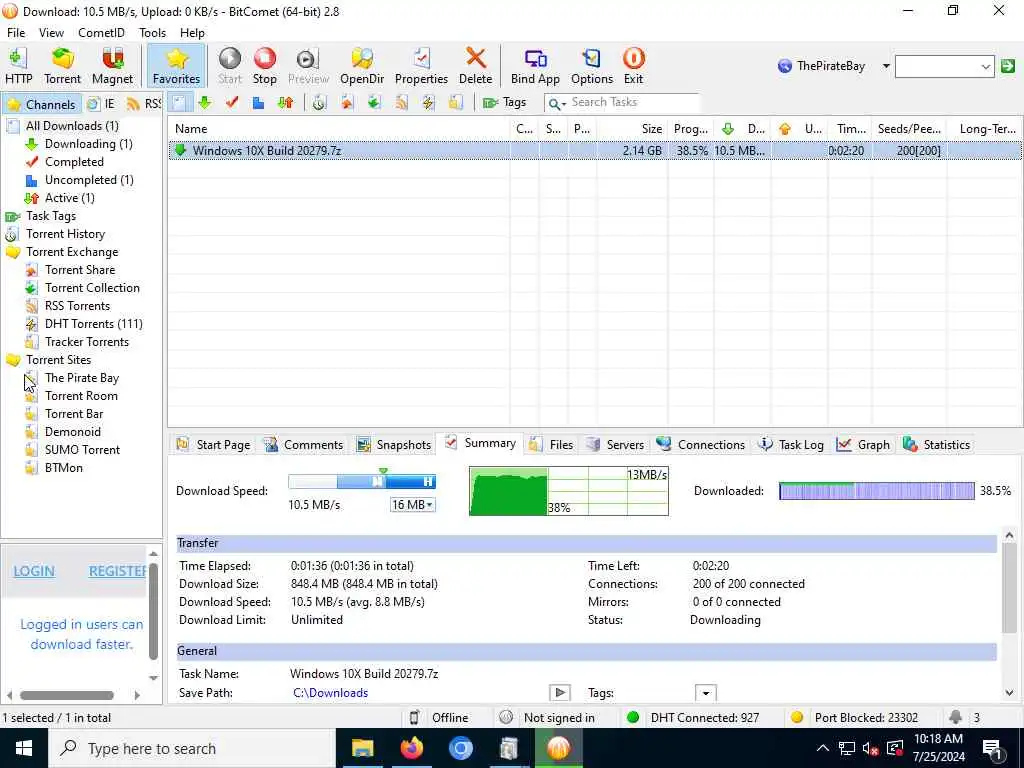Click the torrent collection filter icon
Image resolution: width=1024 pixels, height=768 pixels.
(374, 103)
